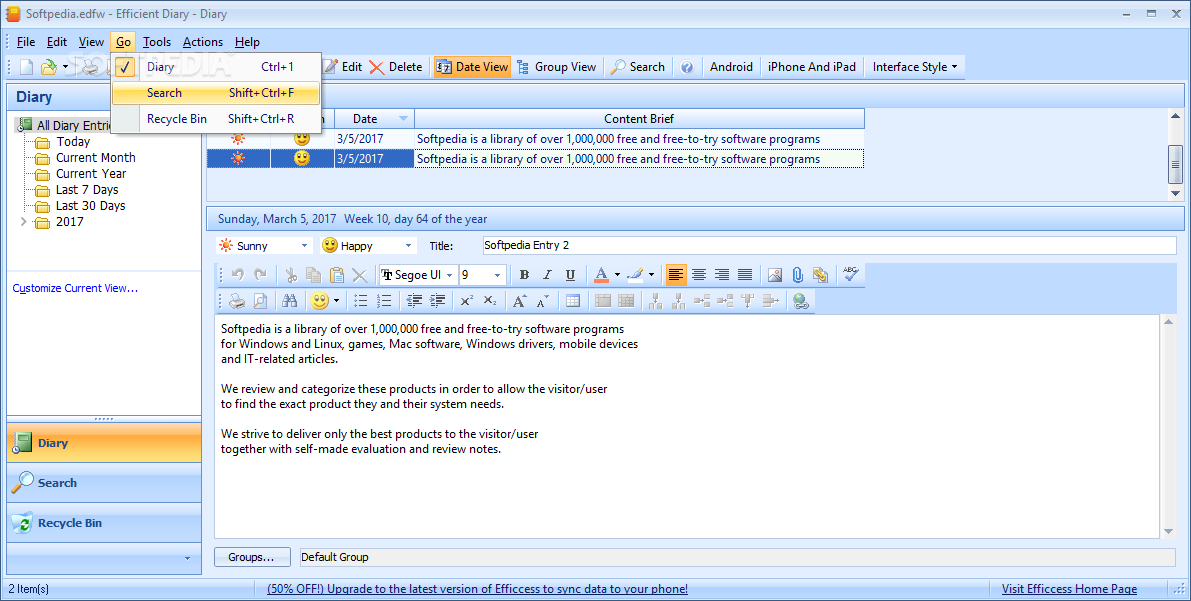Screen dimensions: 1191x601
Task: Open the Happy mood dropdown
Action: coord(408,246)
